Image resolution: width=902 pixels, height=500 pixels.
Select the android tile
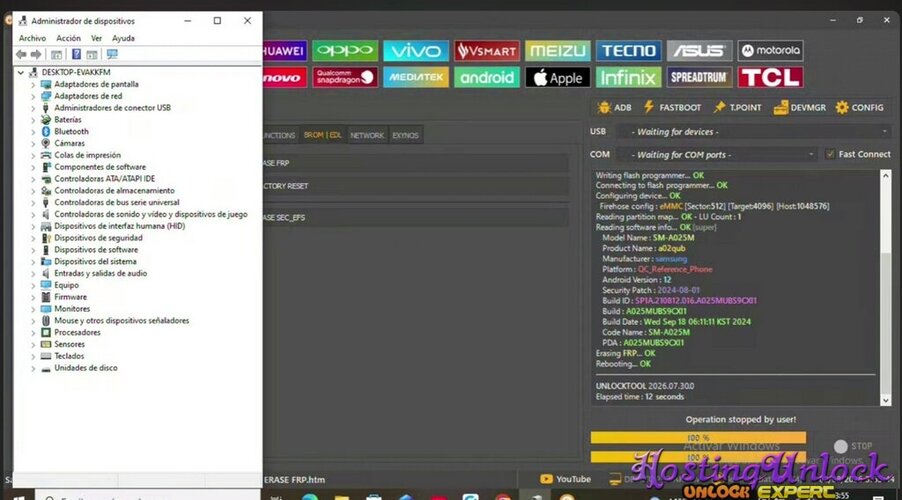click(x=487, y=77)
